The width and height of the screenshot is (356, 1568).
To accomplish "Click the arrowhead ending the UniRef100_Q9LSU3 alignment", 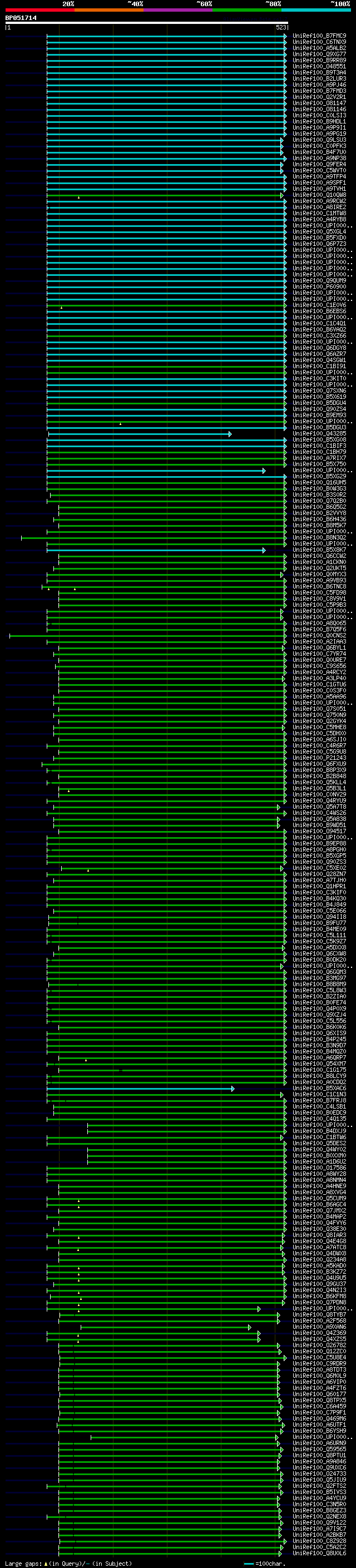I will pos(282,140).
